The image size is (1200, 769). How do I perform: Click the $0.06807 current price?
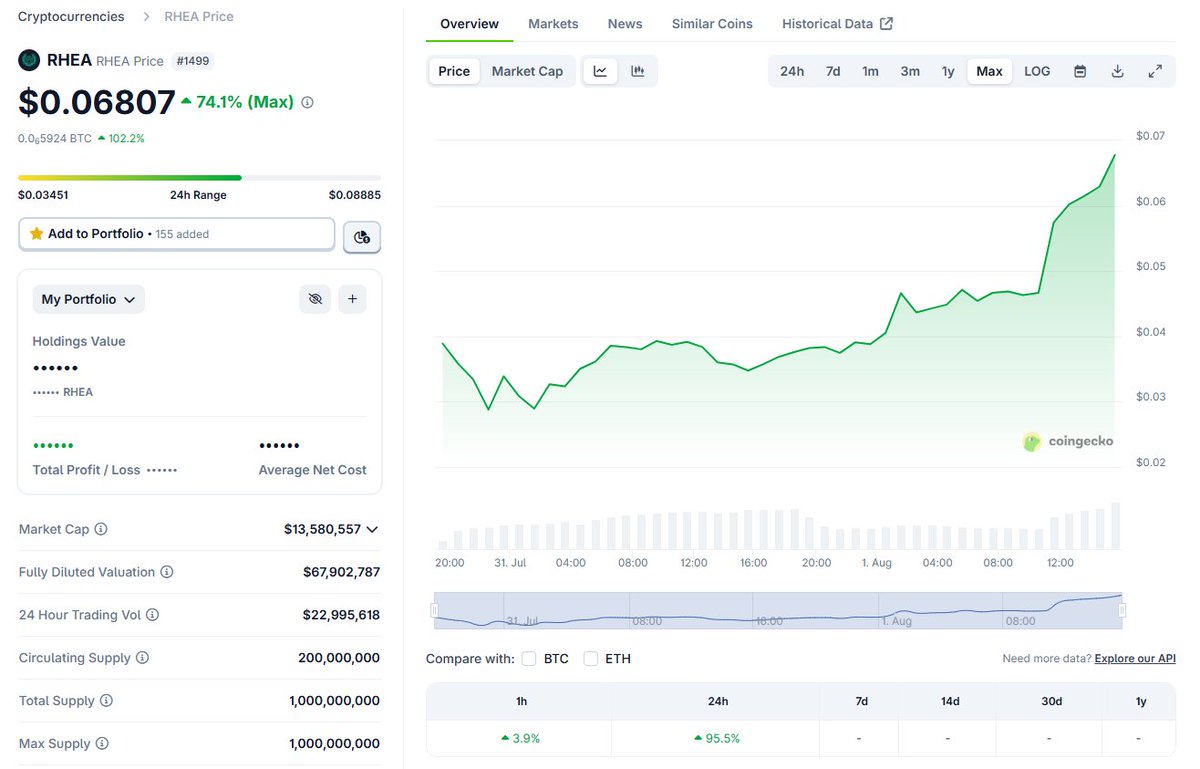coord(96,102)
